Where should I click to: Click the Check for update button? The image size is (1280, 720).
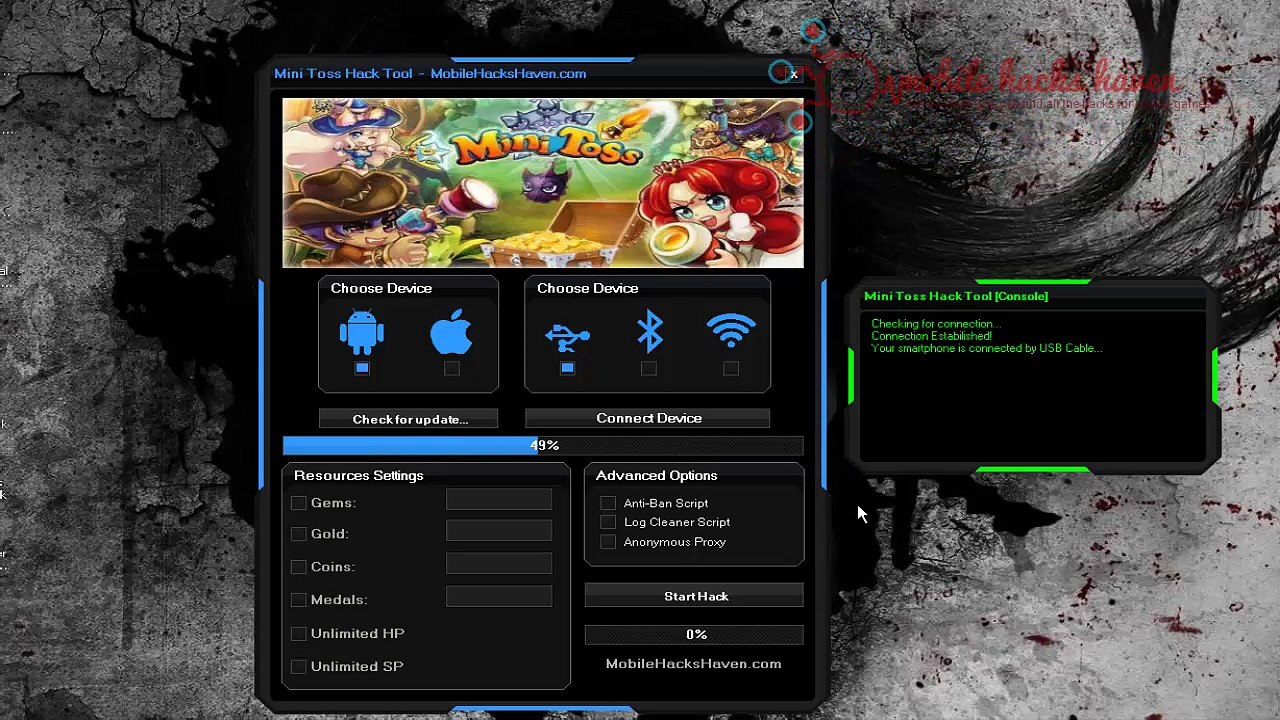pos(409,419)
